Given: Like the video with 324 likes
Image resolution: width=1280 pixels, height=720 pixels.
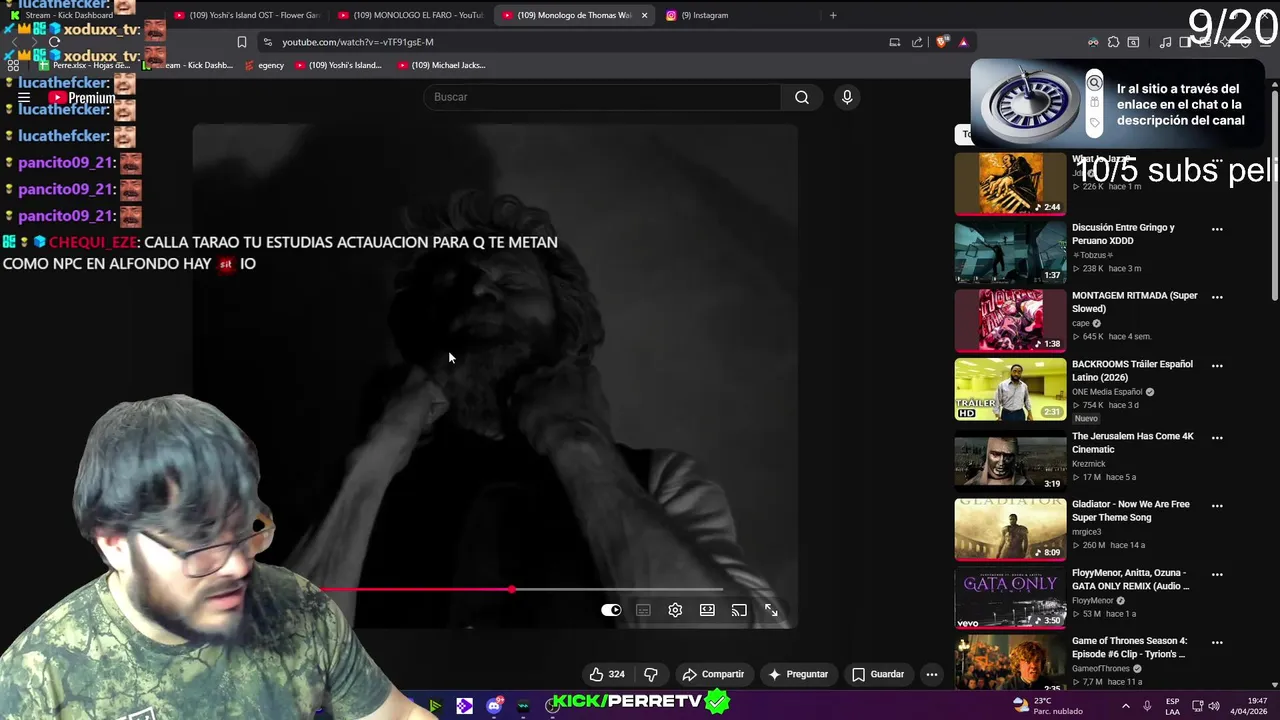Looking at the screenshot, I should click(x=607, y=674).
